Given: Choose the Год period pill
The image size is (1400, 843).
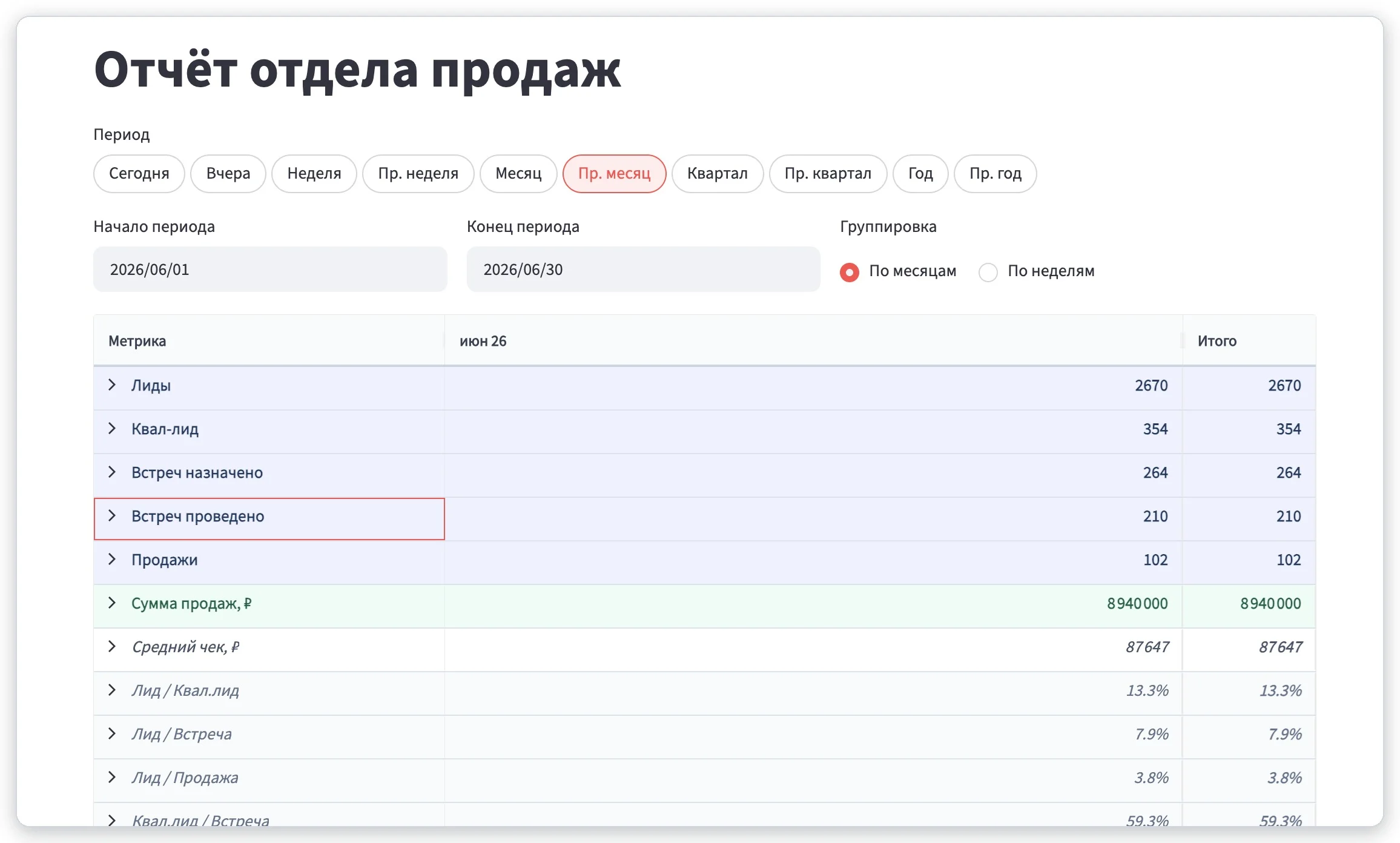Looking at the screenshot, I should click(x=920, y=174).
